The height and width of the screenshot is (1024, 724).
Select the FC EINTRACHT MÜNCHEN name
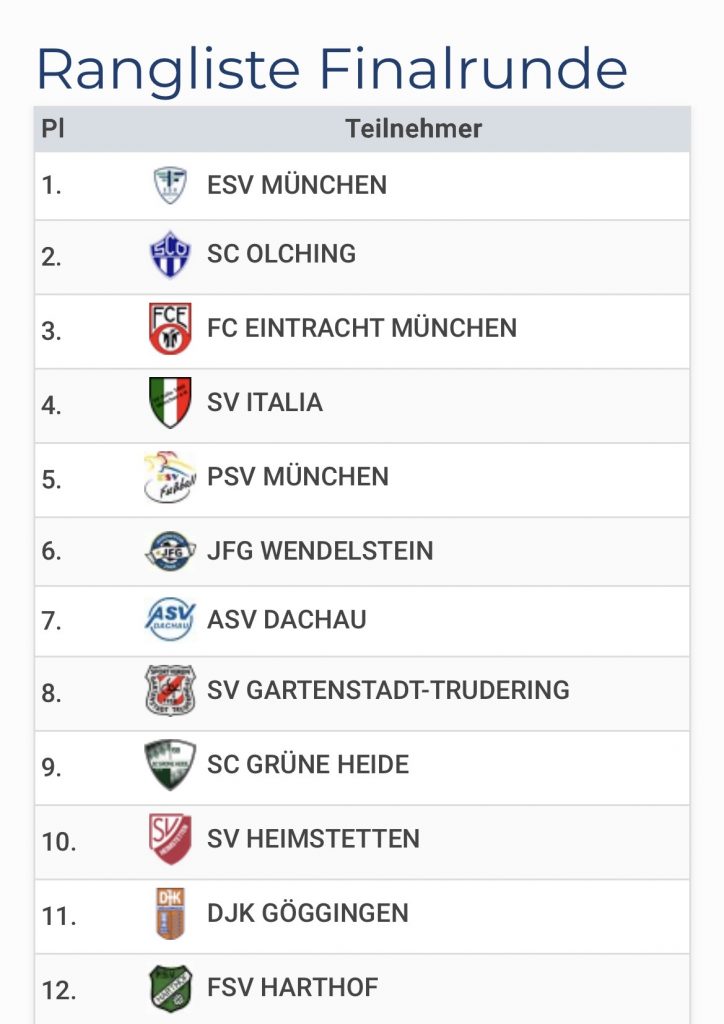pos(362,328)
